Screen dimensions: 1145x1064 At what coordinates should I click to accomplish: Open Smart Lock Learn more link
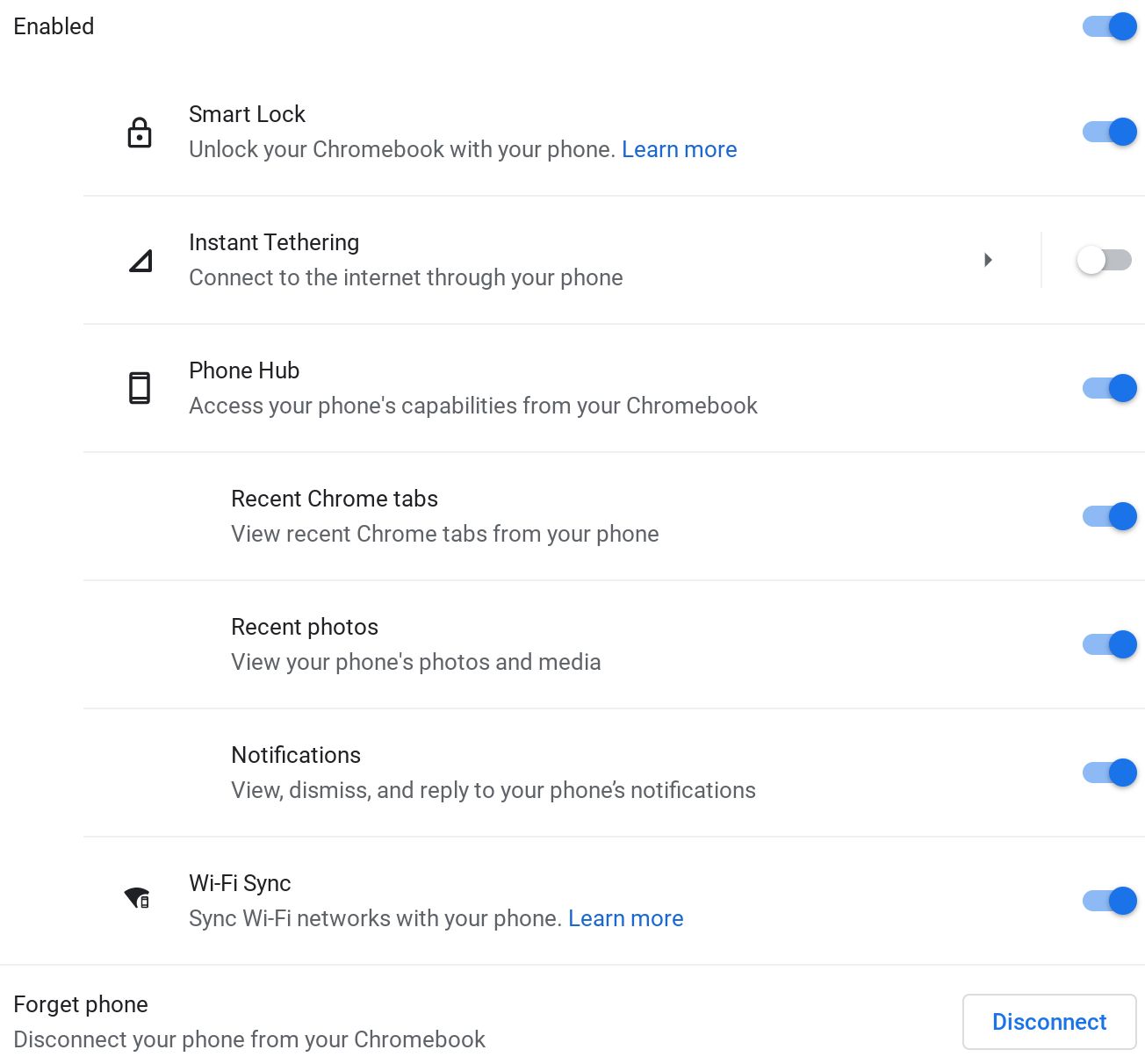tap(679, 149)
